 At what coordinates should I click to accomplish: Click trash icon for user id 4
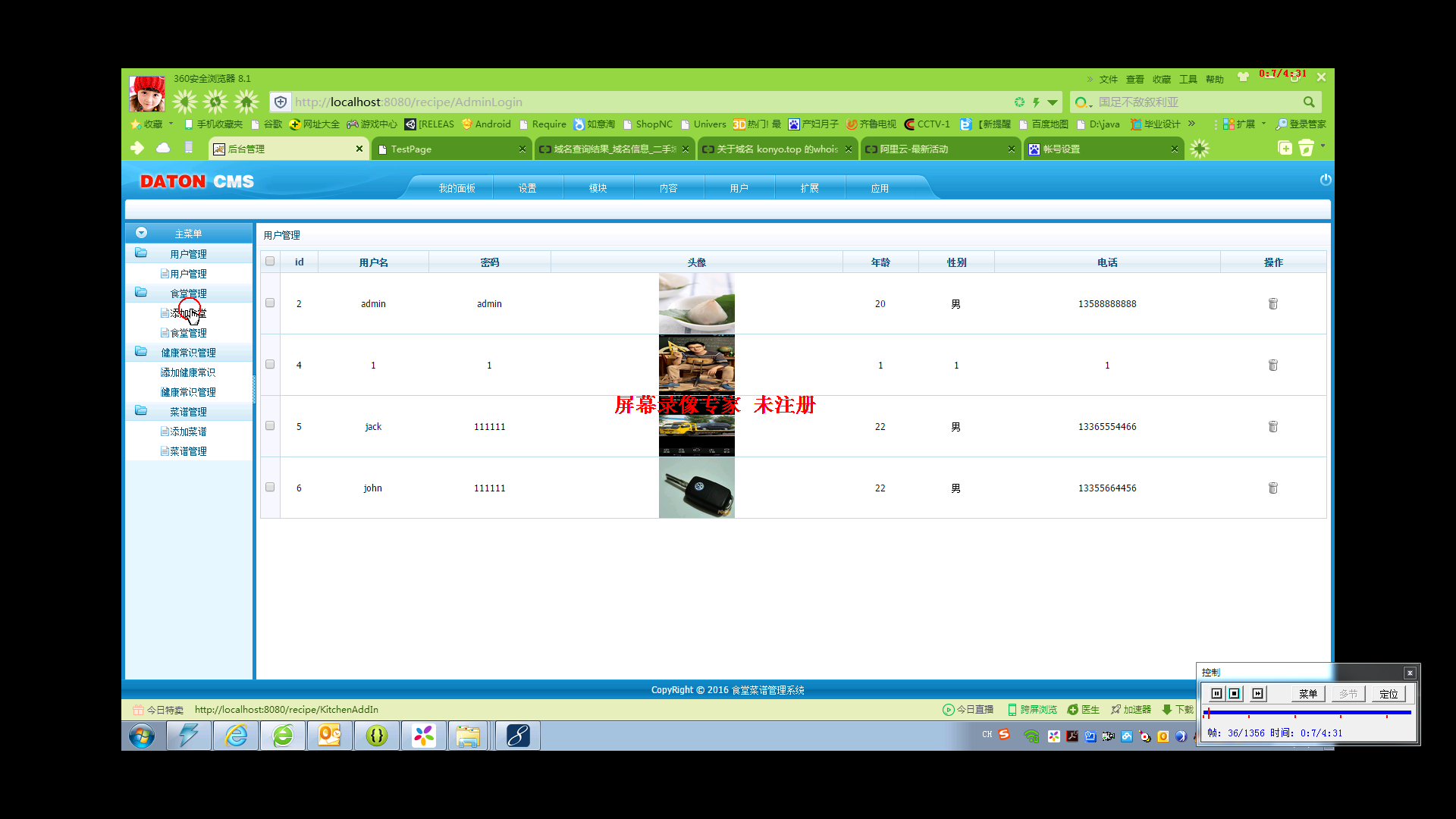pos(1273,365)
